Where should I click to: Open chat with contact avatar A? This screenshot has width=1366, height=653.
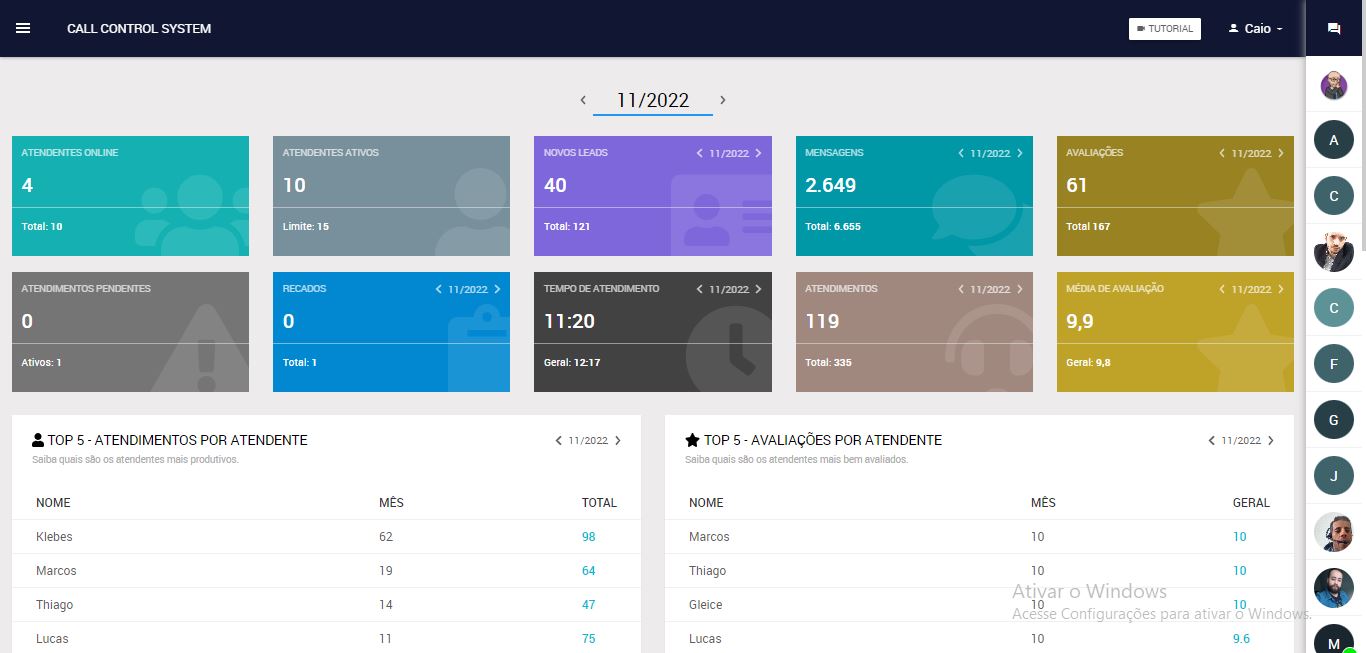(1333, 141)
